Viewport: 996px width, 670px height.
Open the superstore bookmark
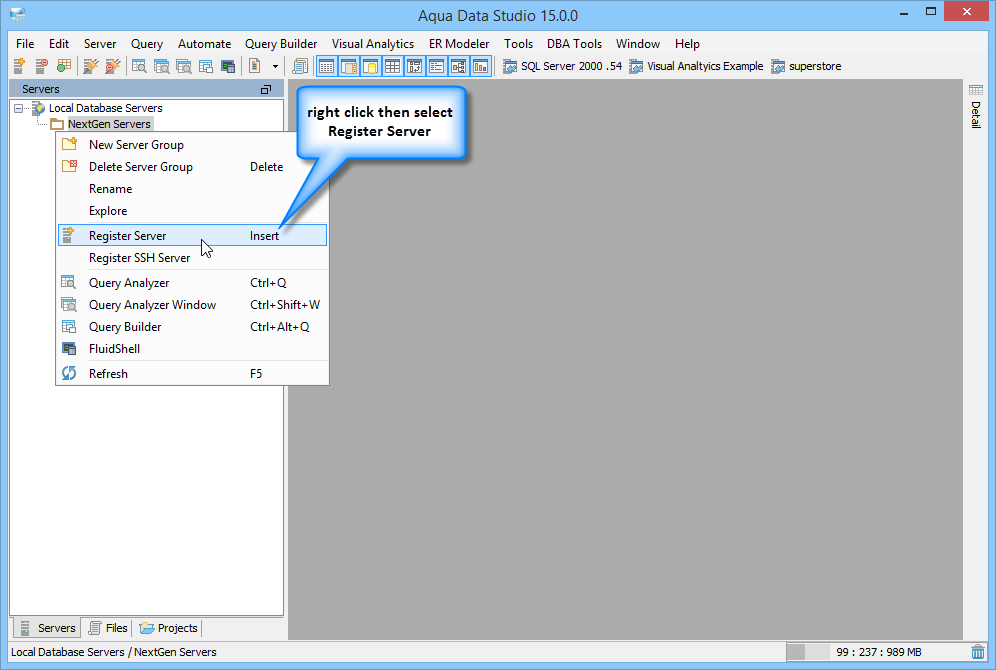(806, 66)
